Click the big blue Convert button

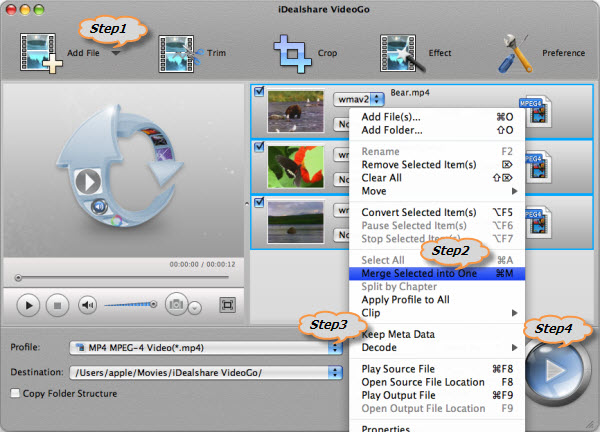556,373
